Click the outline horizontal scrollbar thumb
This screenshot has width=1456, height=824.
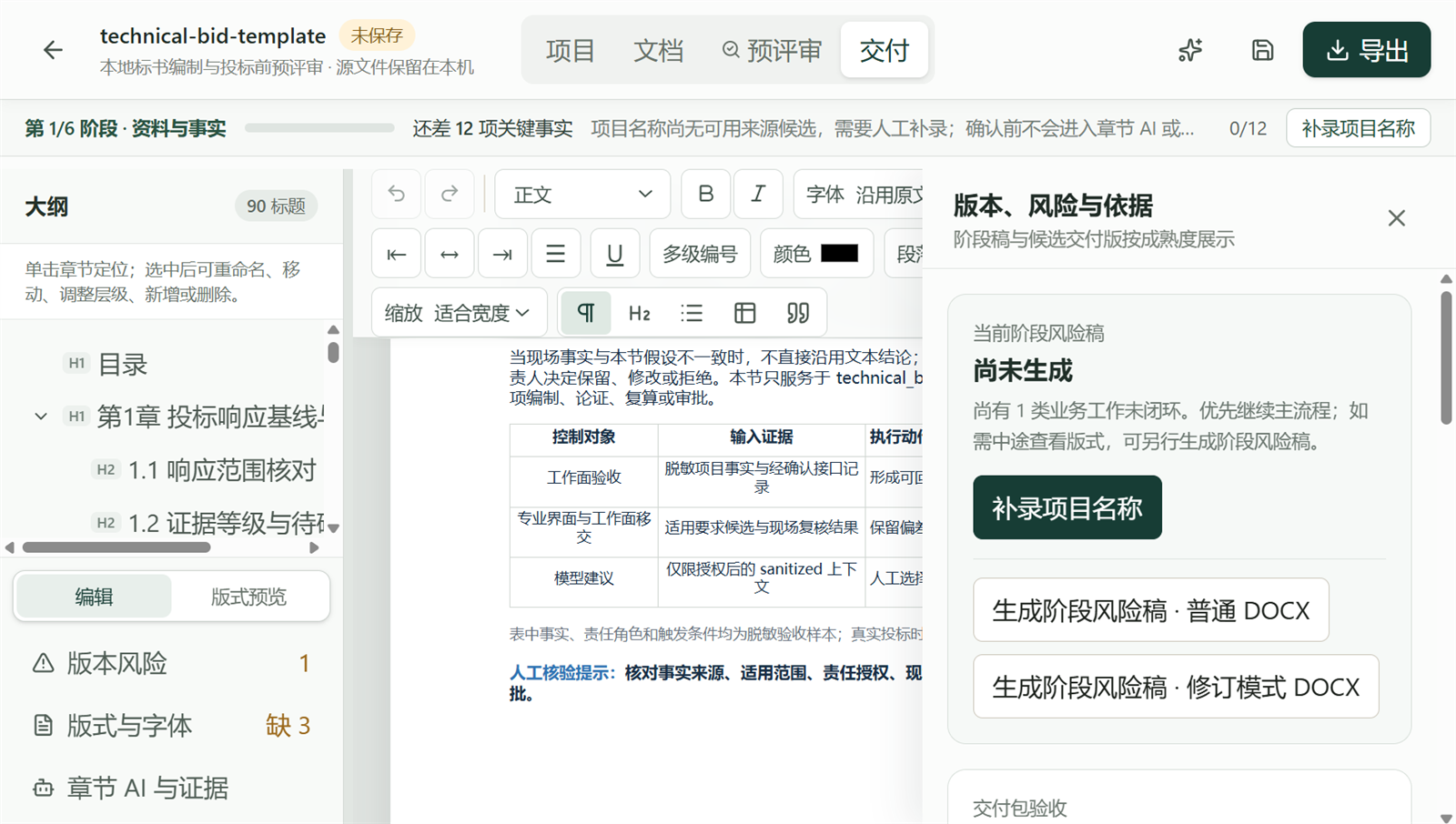(116, 548)
